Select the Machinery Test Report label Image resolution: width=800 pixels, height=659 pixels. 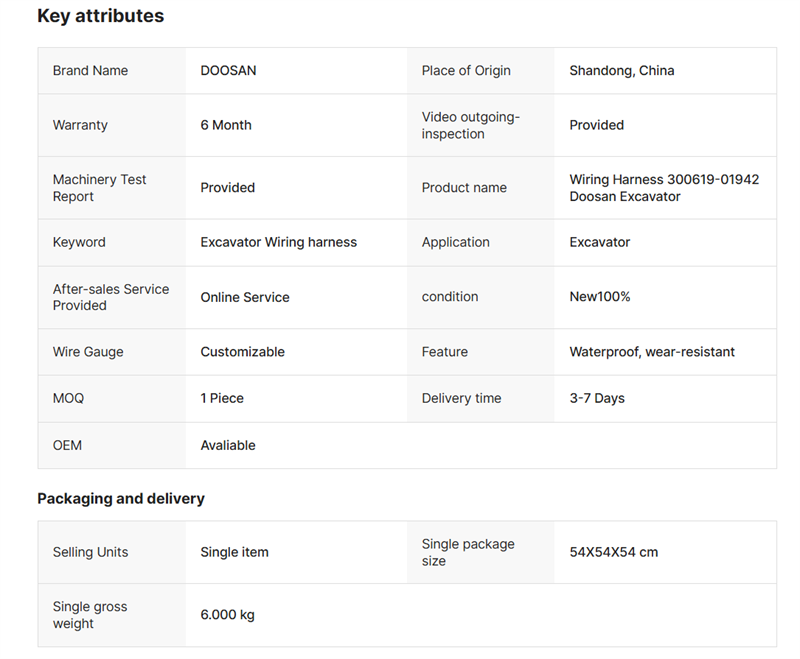click(99, 188)
